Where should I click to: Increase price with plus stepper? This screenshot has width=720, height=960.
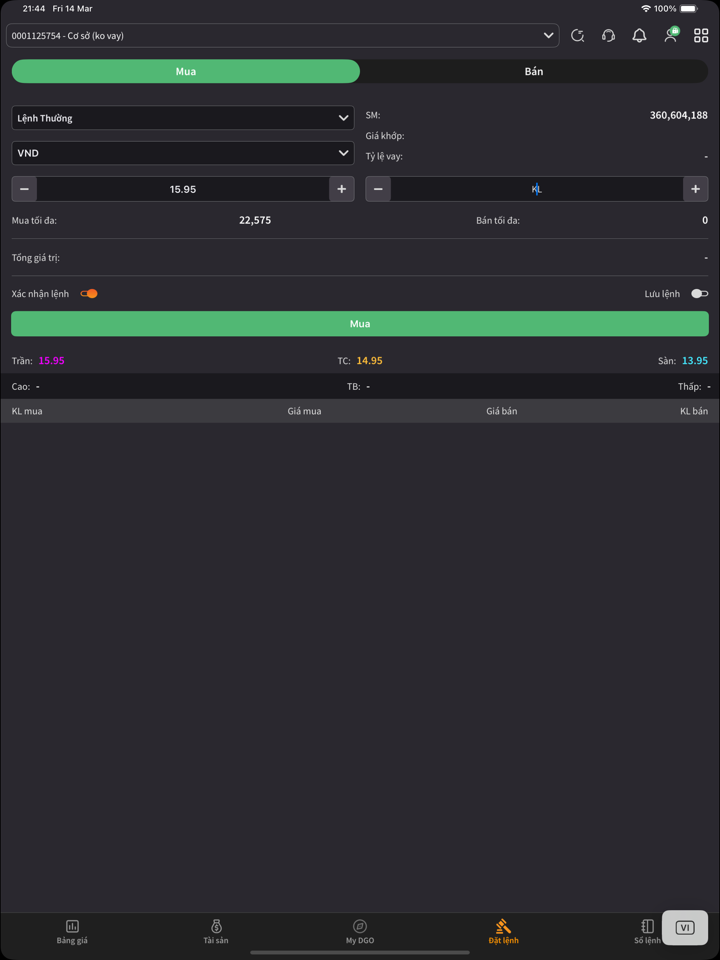pos(342,189)
